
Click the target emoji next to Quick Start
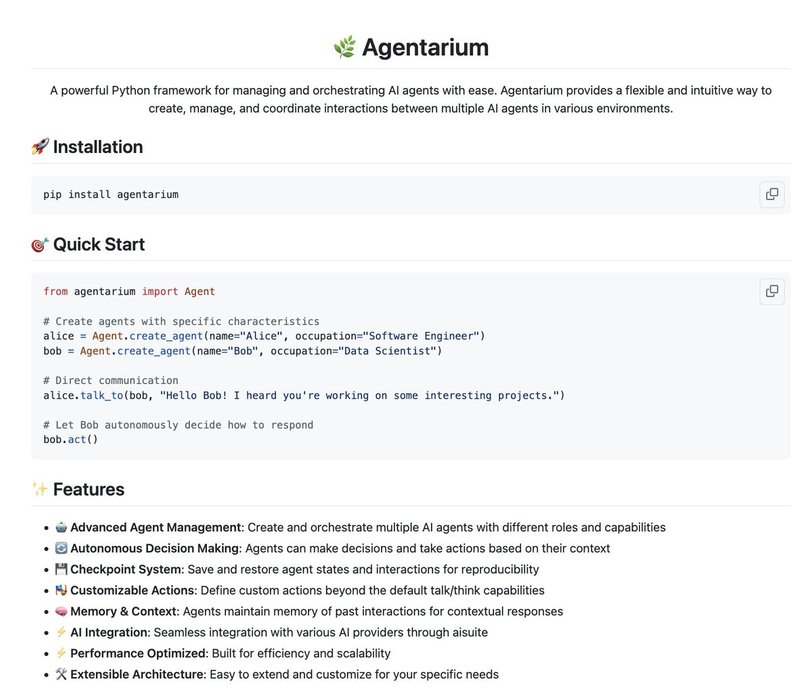tap(40, 244)
